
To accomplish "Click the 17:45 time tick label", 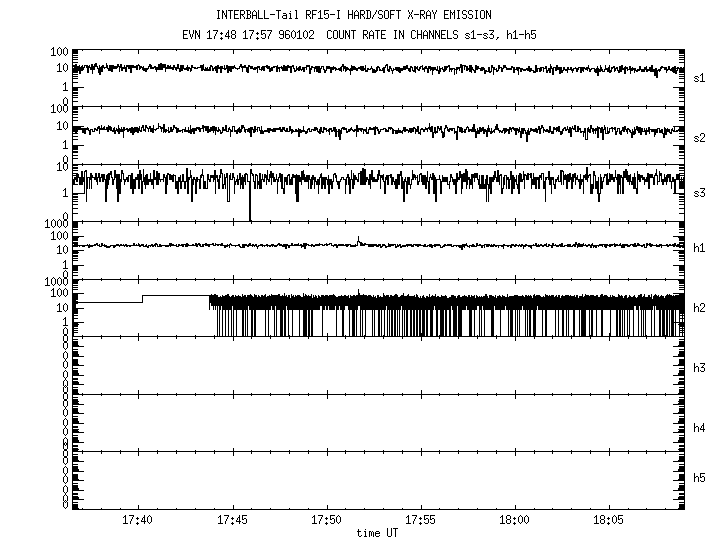I will 232,521.
